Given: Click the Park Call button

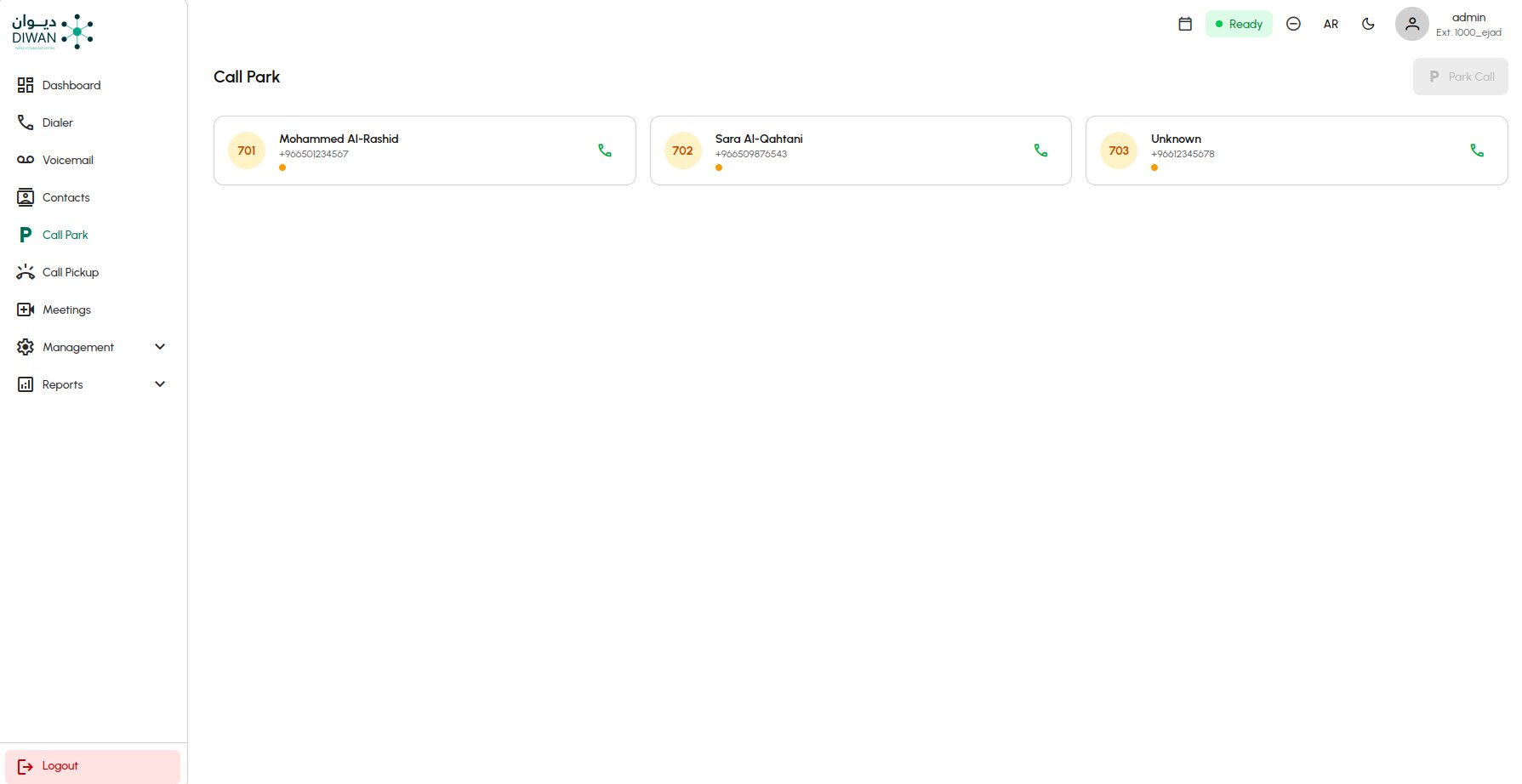Looking at the screenshot, I should tap(1461, 77).
